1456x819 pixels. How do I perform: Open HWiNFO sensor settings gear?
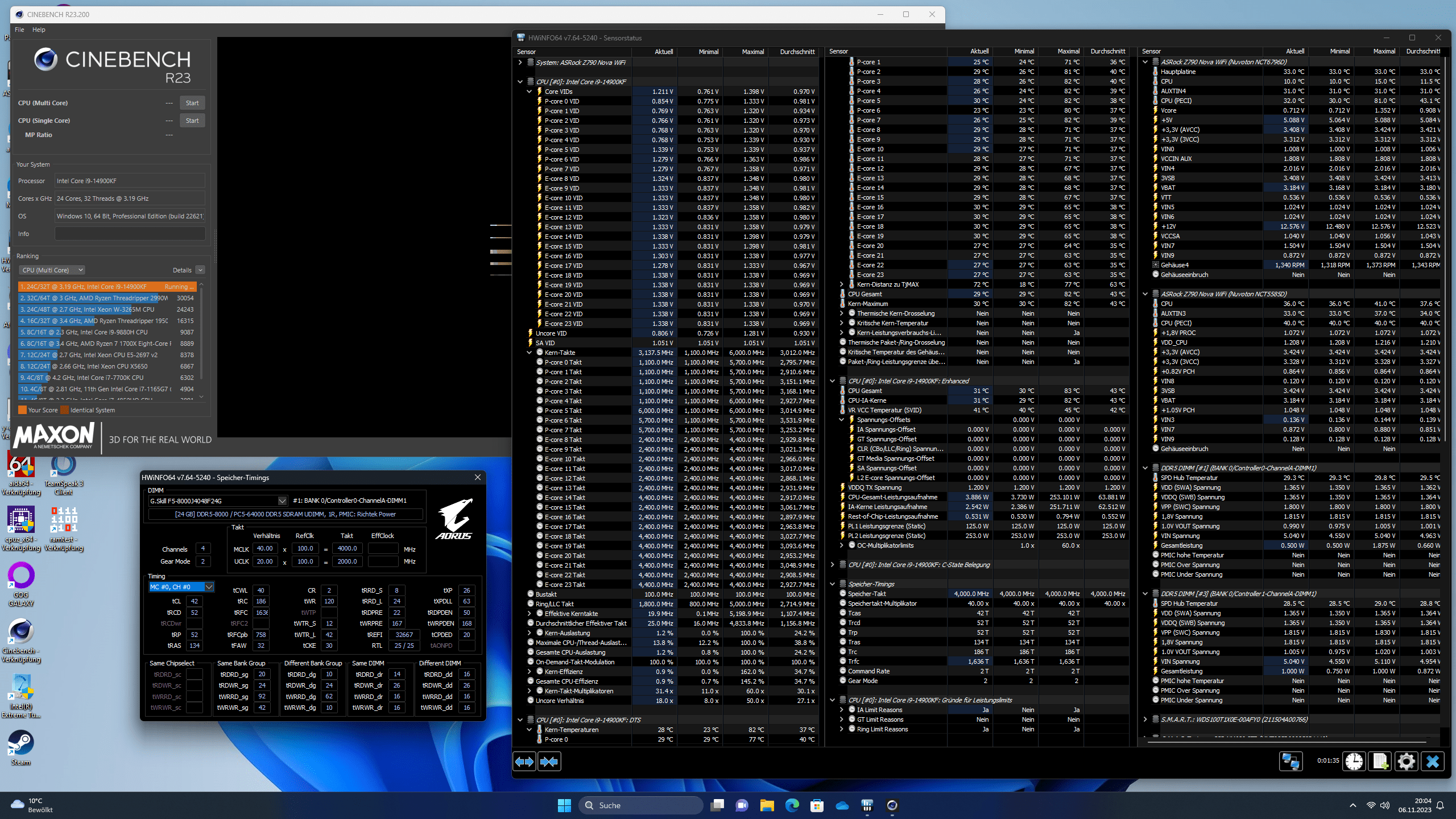[1407, 761]
